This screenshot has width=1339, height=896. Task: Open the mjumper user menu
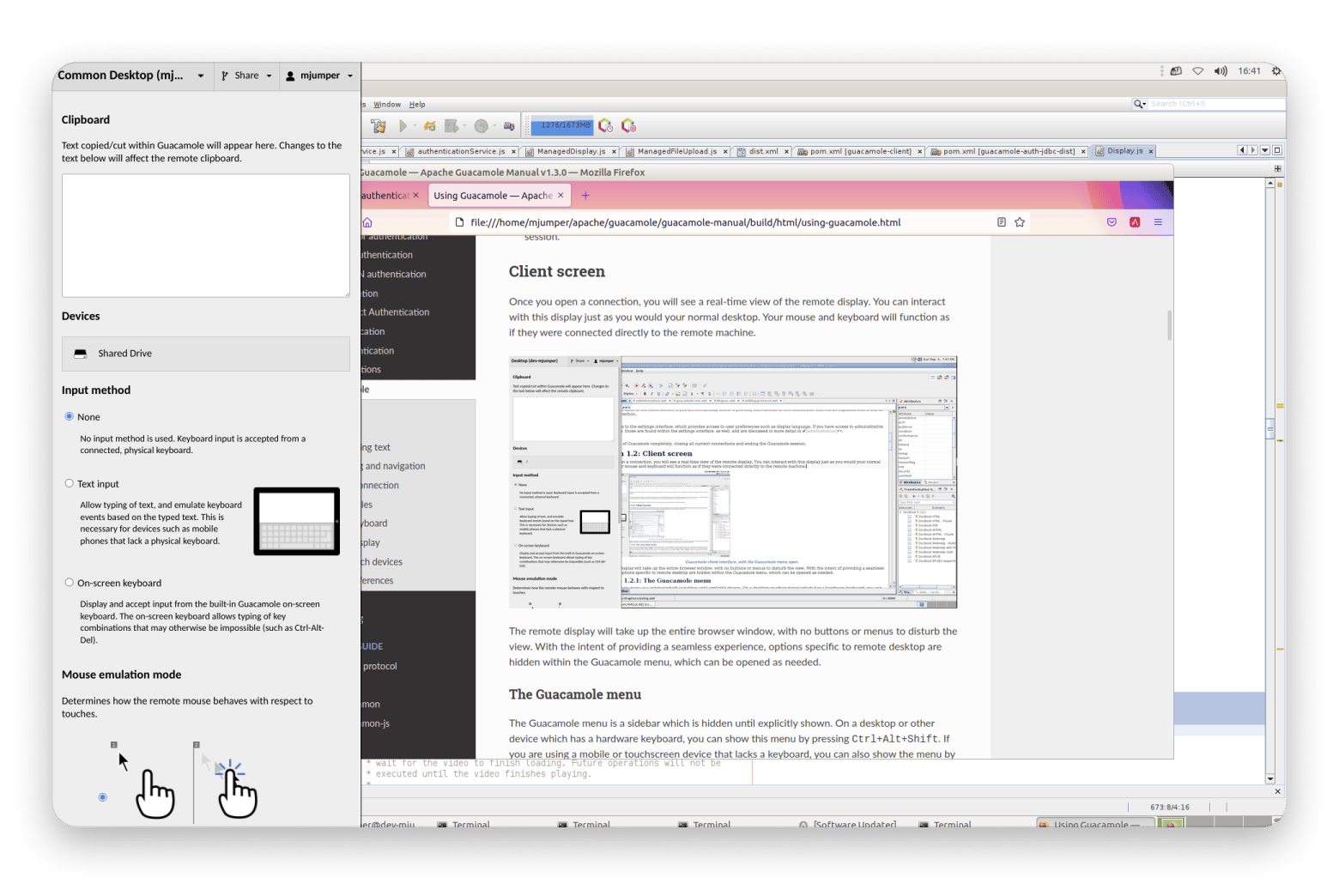(319, 76)
